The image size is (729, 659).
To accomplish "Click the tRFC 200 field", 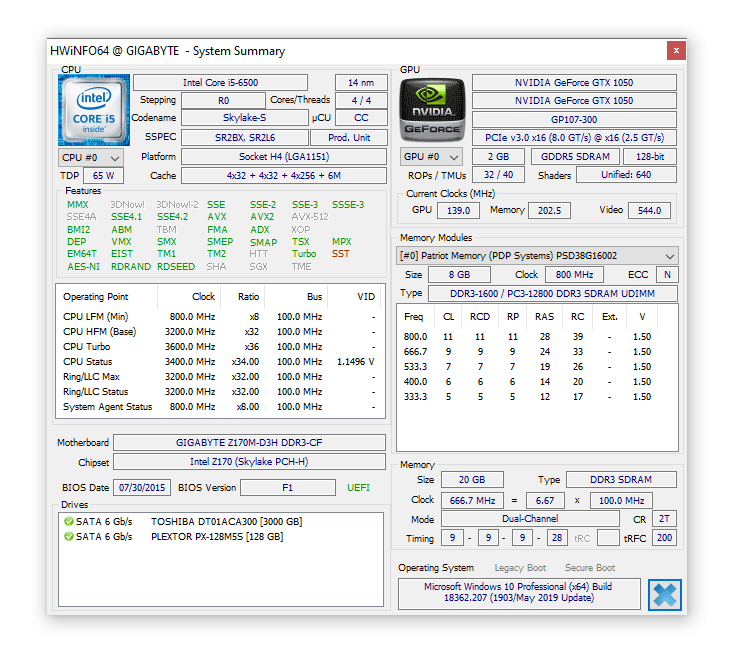I will pos(664,538).
